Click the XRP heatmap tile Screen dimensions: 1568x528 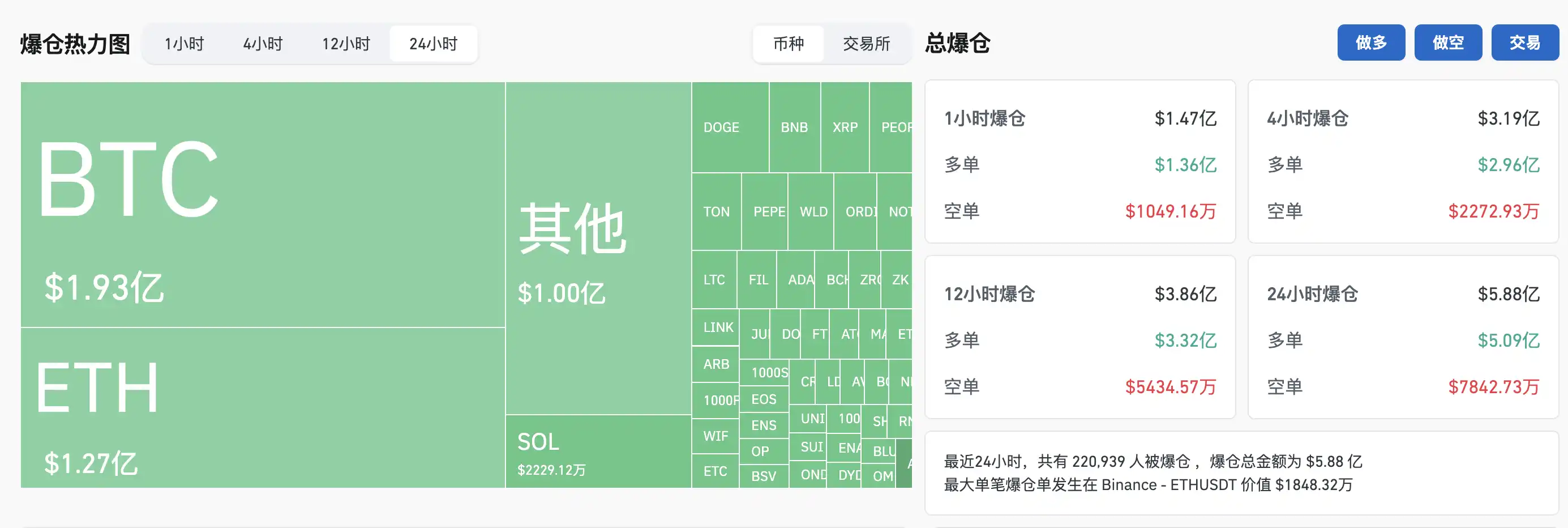coord(845,127)
